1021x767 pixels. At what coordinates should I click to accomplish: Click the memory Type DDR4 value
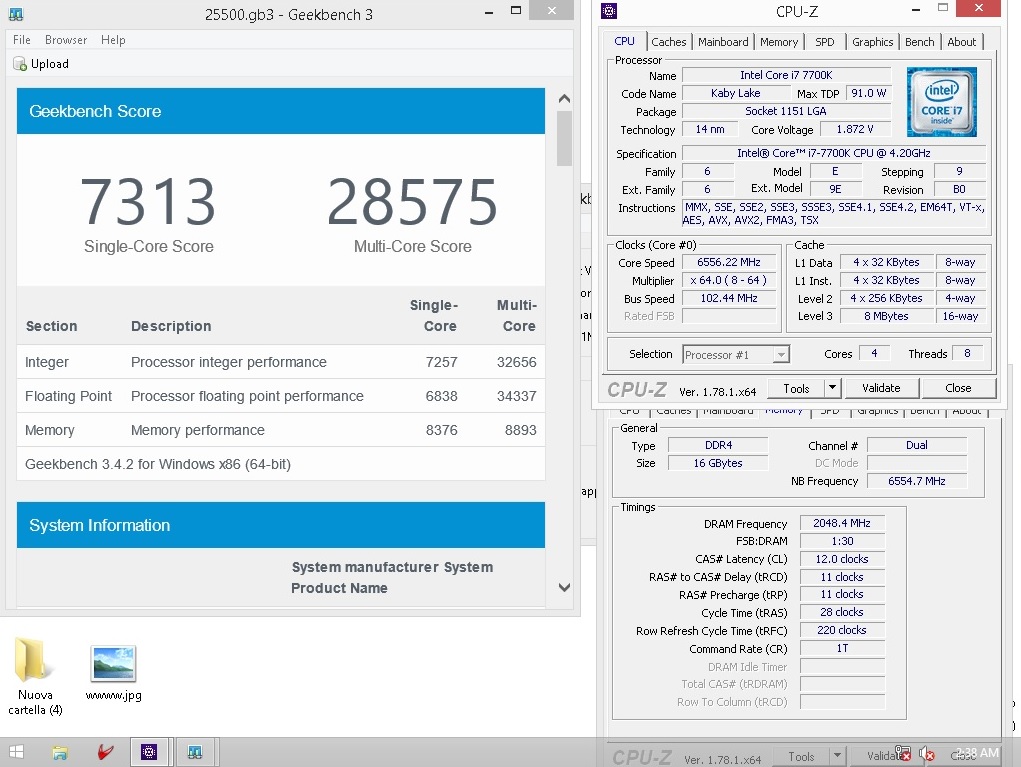pos(718,445)
